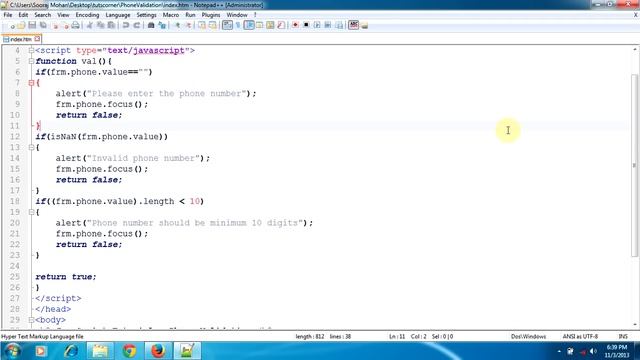Open the Plugins menu
The width and height of the screenshot is (640, 360).
click(211, 15)
